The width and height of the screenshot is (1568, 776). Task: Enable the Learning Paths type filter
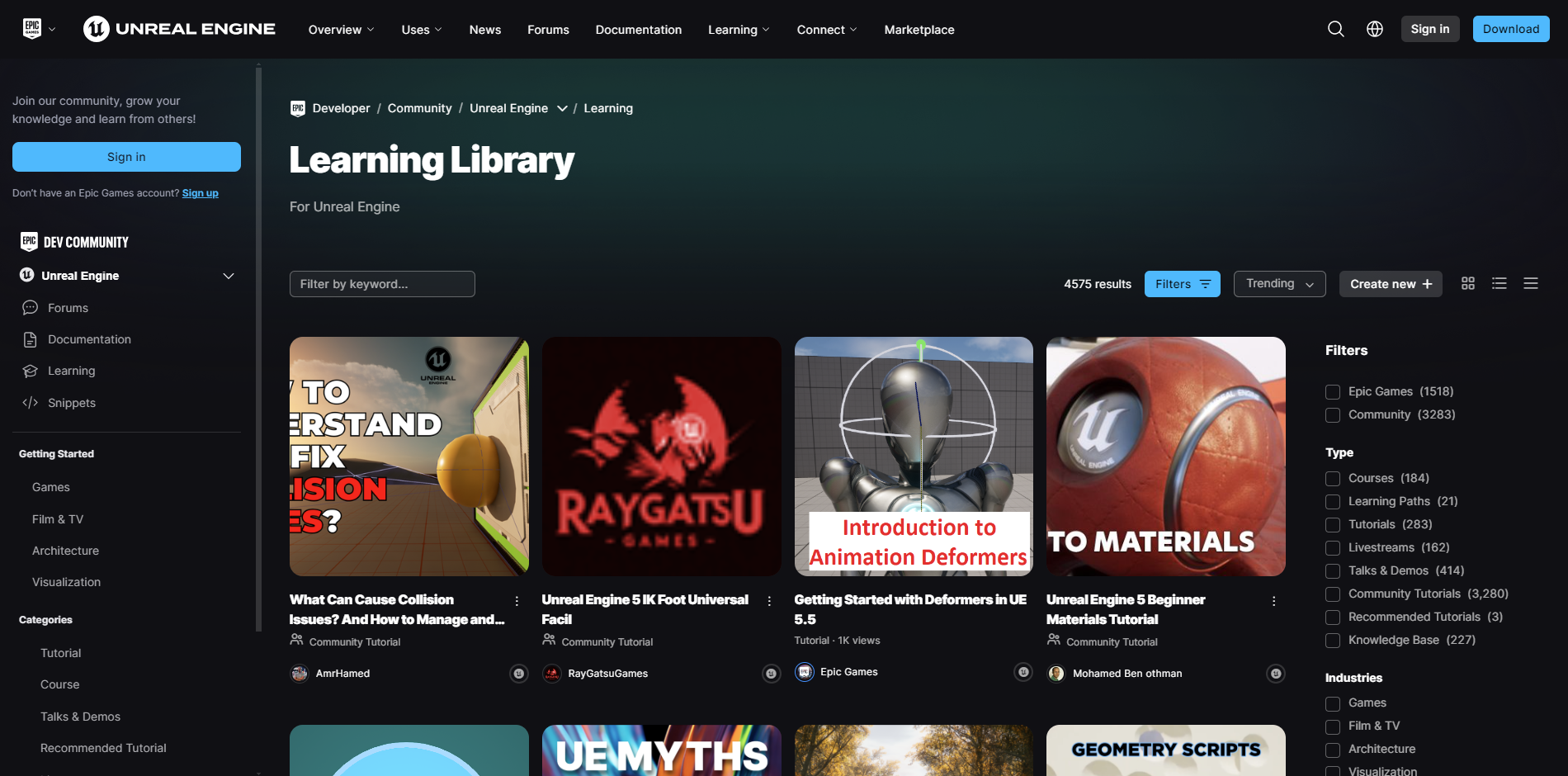click(1333, 502)
